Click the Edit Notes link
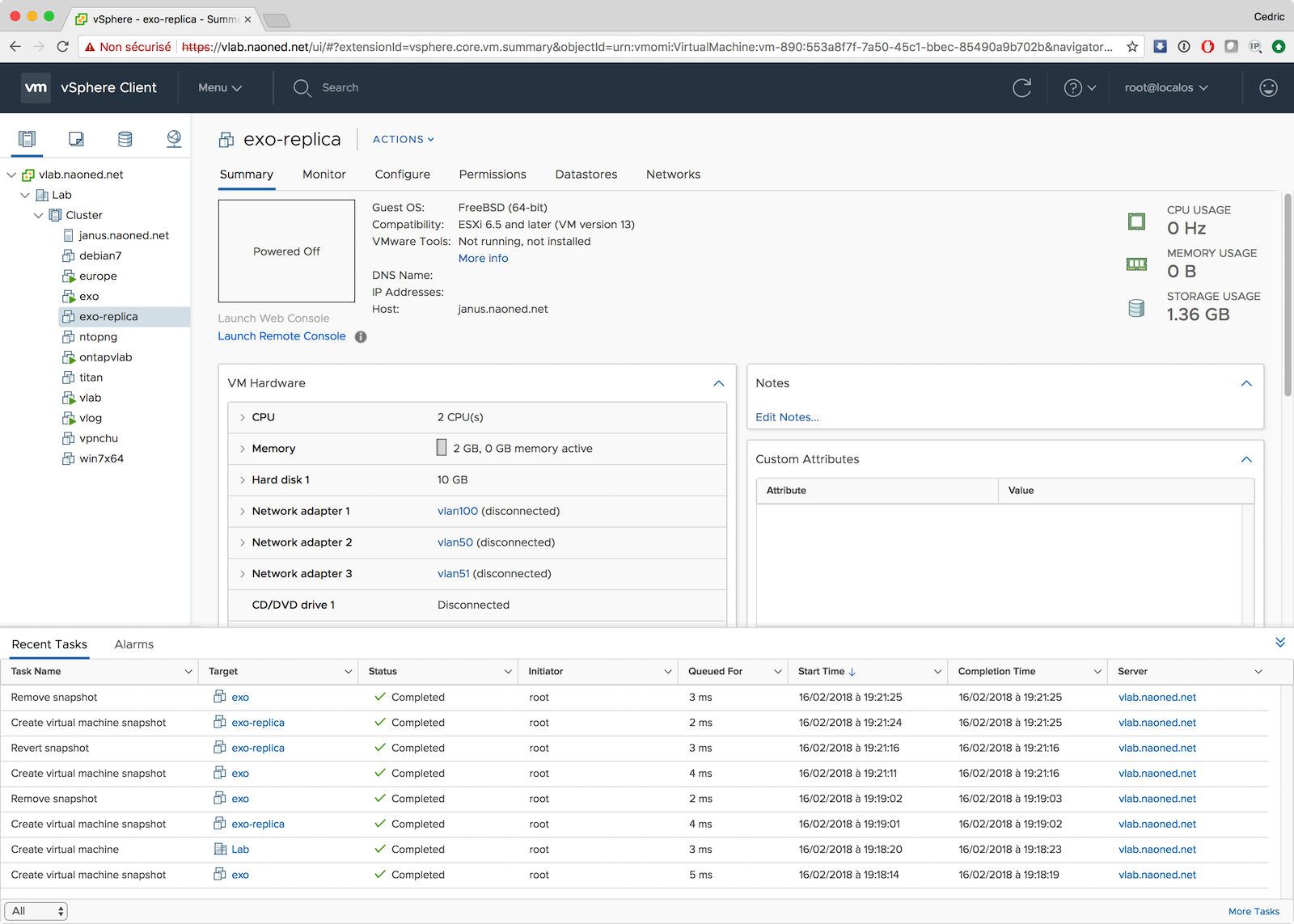The width and height of the screenshot is (1294, 924). point(786,418)
